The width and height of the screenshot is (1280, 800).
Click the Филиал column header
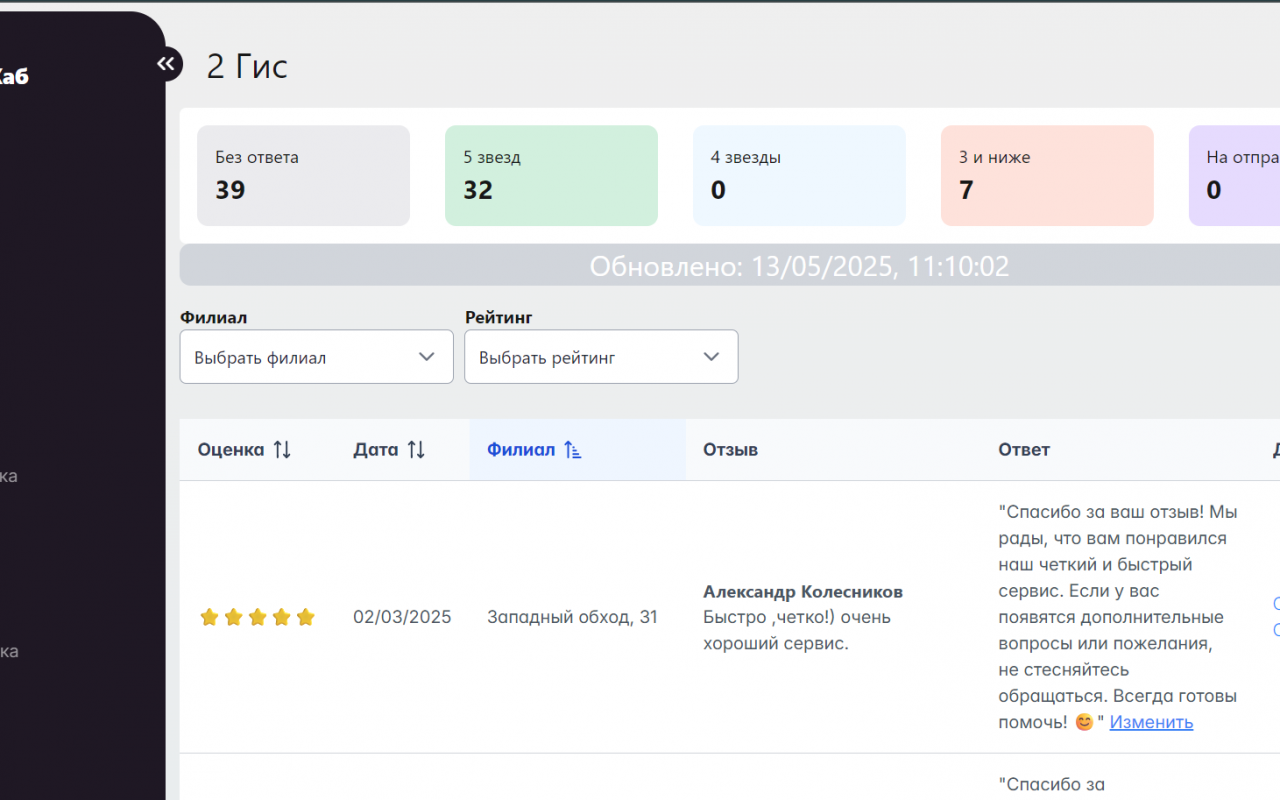coord(577,450)
